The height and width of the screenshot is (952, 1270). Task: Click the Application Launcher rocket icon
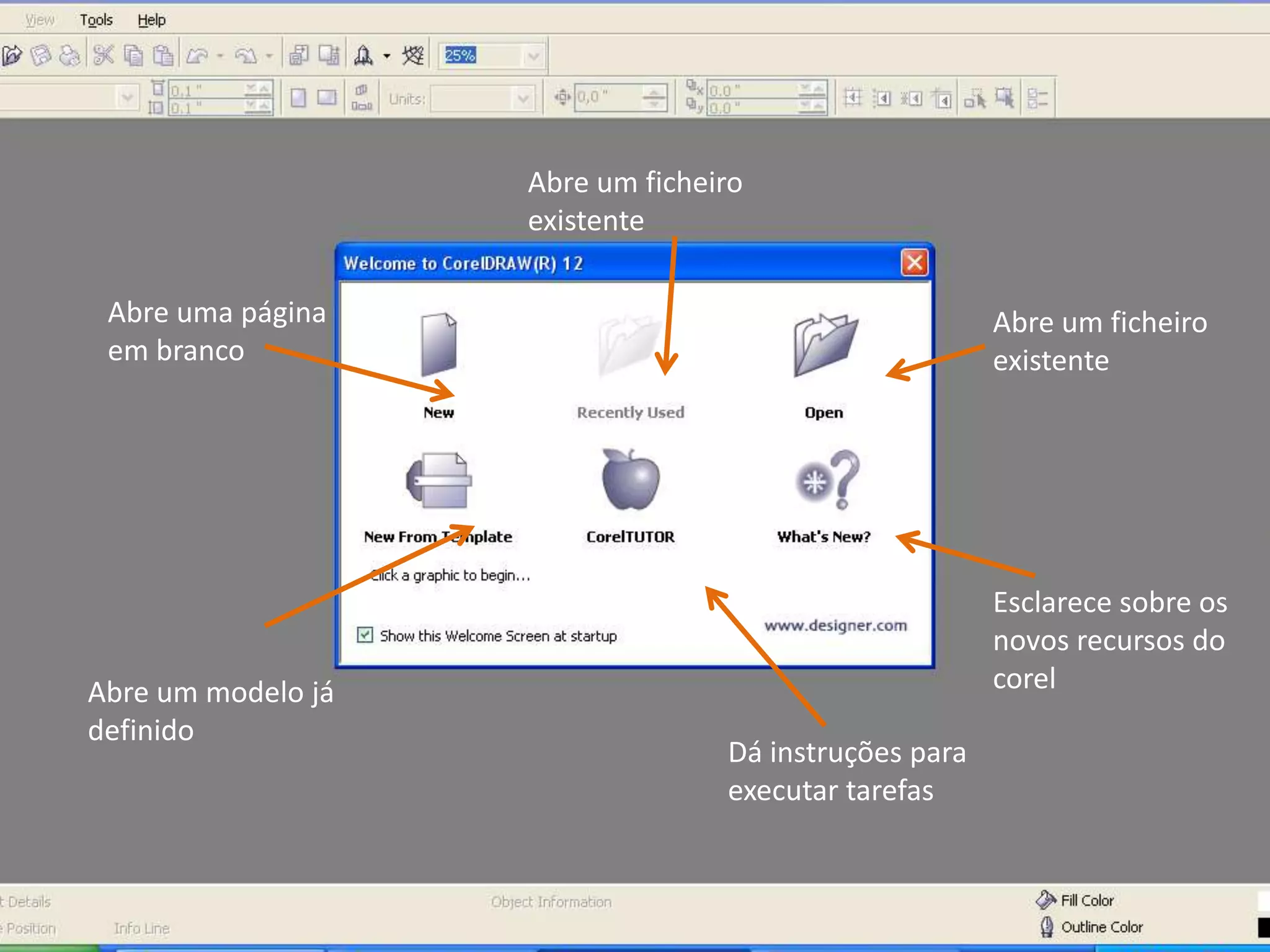(363, 56)
